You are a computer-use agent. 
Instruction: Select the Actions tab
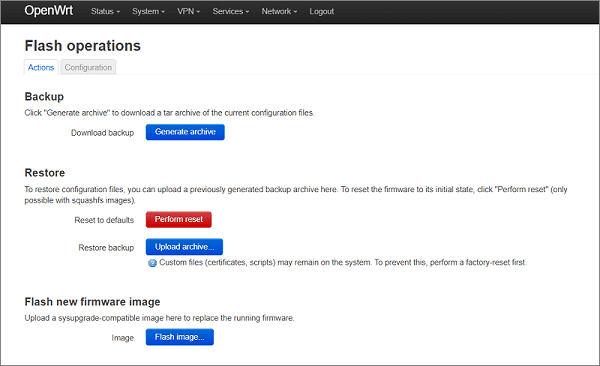click(x=41, y=67)
